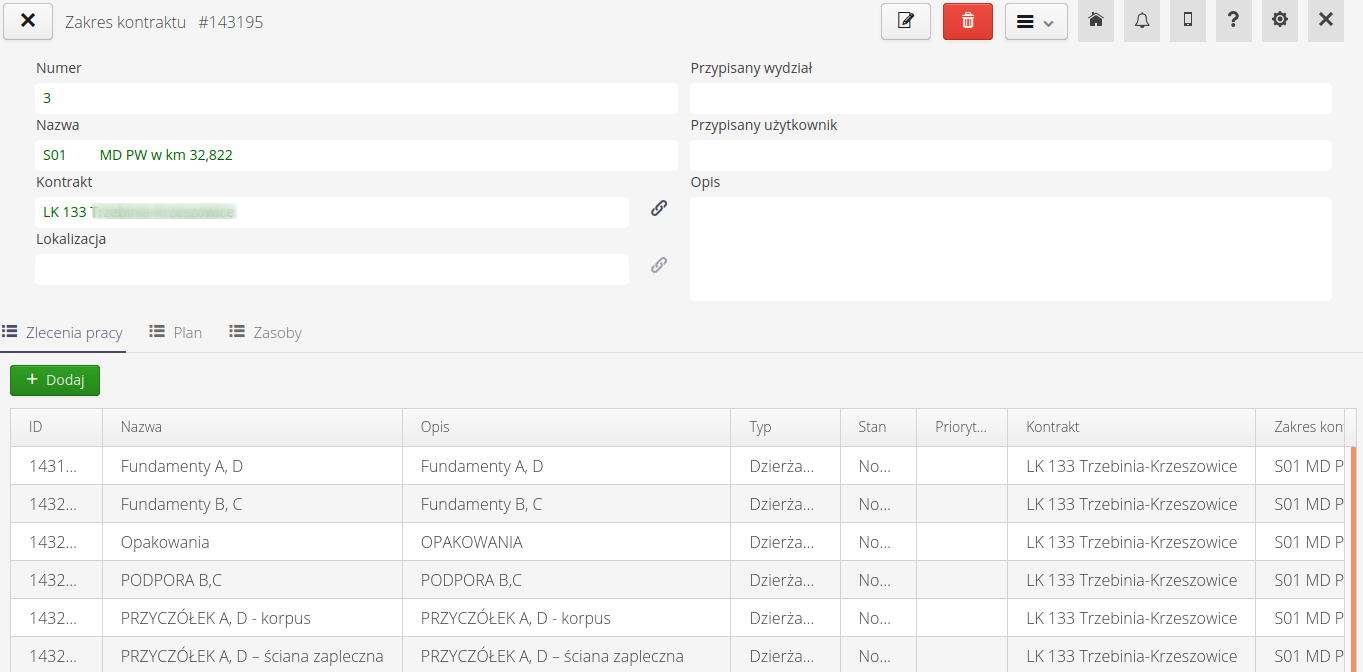Click the Lokalizacja link chain icon
This screenshot has height=672, width=1363.
(x=658, y=265)
